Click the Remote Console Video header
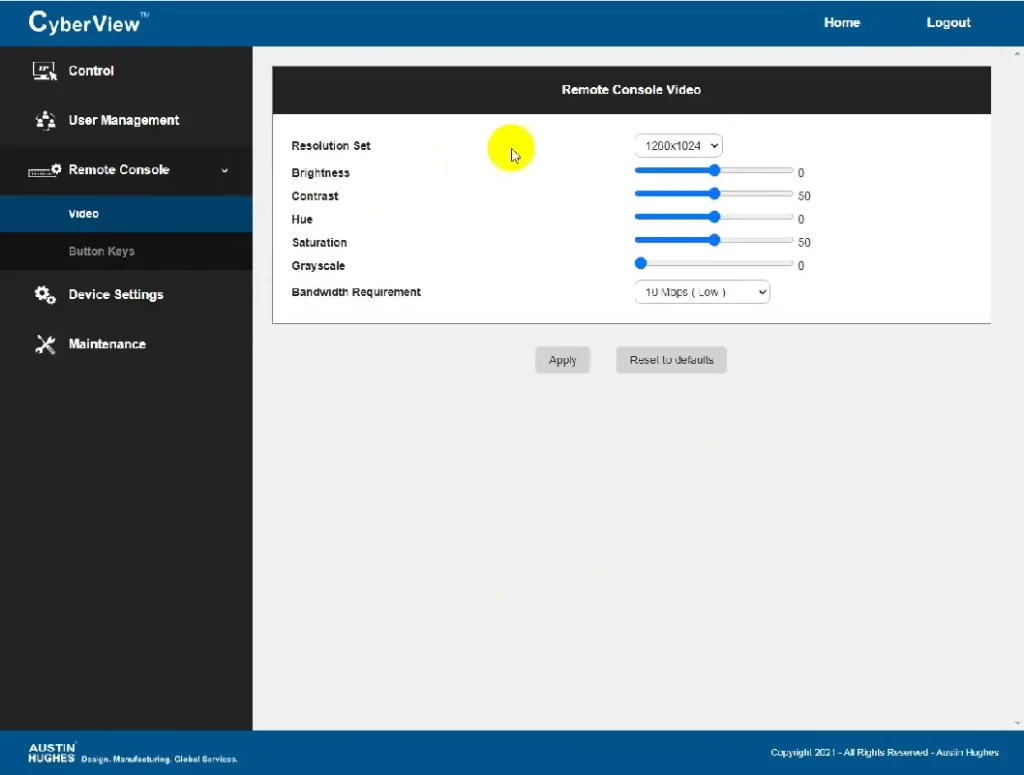This screenshot has height=775, width=1024. (632, 90)
